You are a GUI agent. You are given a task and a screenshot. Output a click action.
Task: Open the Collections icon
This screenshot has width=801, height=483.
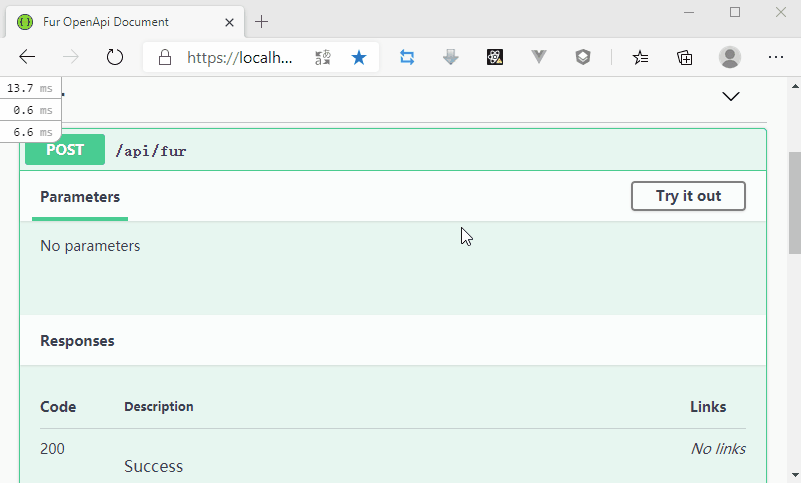[685, 58]
